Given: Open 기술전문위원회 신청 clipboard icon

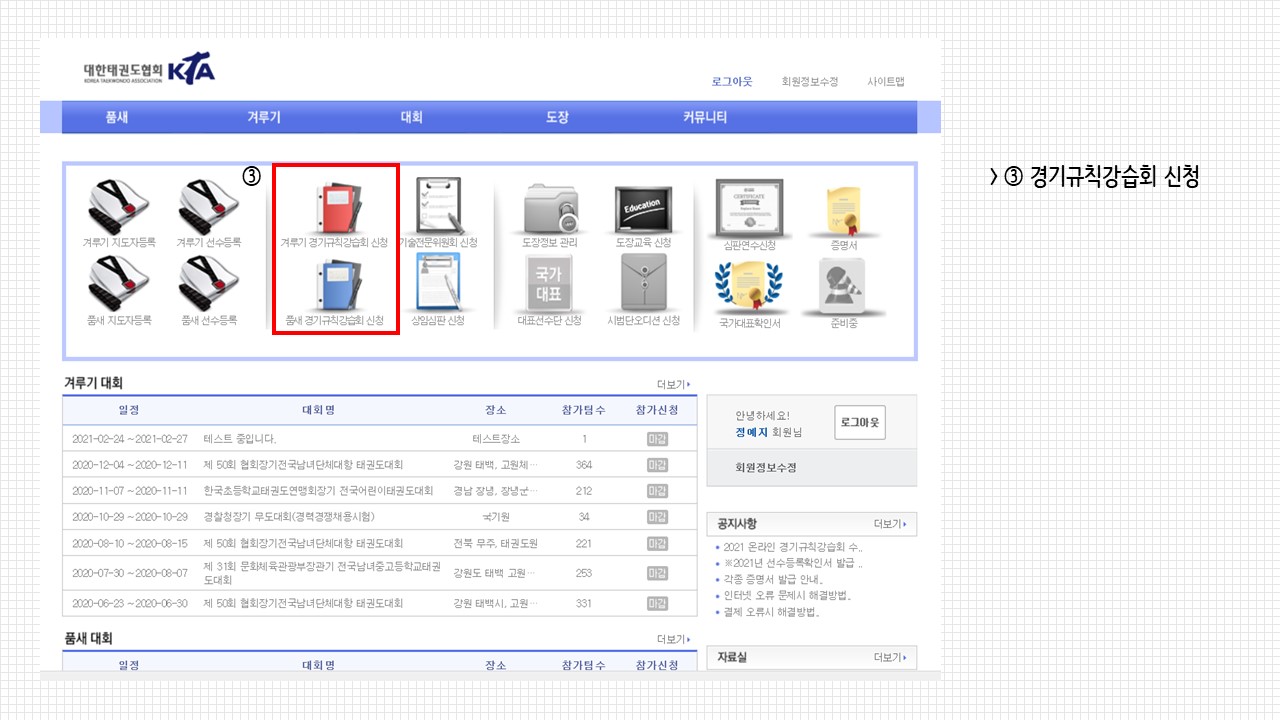Looking at the screenshot, I should click(438, 206).
